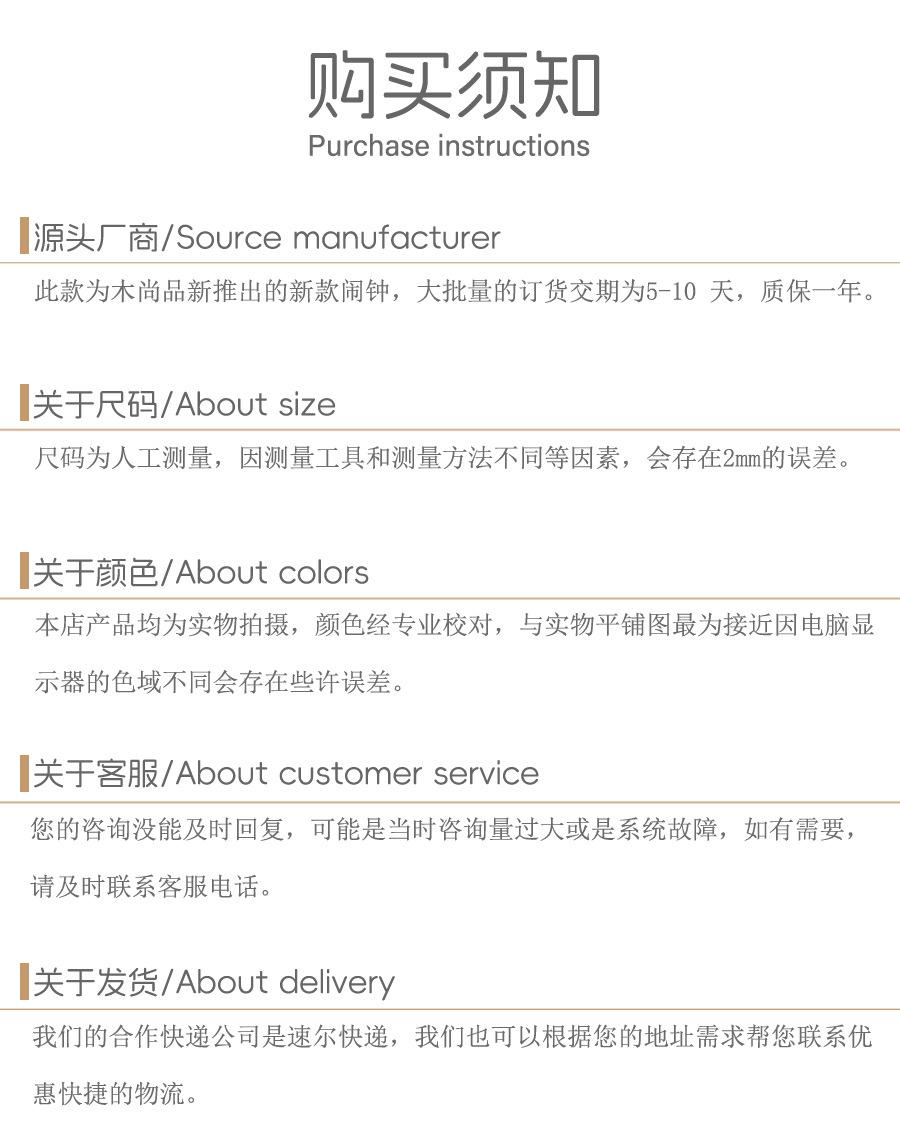Select the About customer service heading
Image resolution: width=900 pixels, height=1140 pixels.
click(286, 773)
